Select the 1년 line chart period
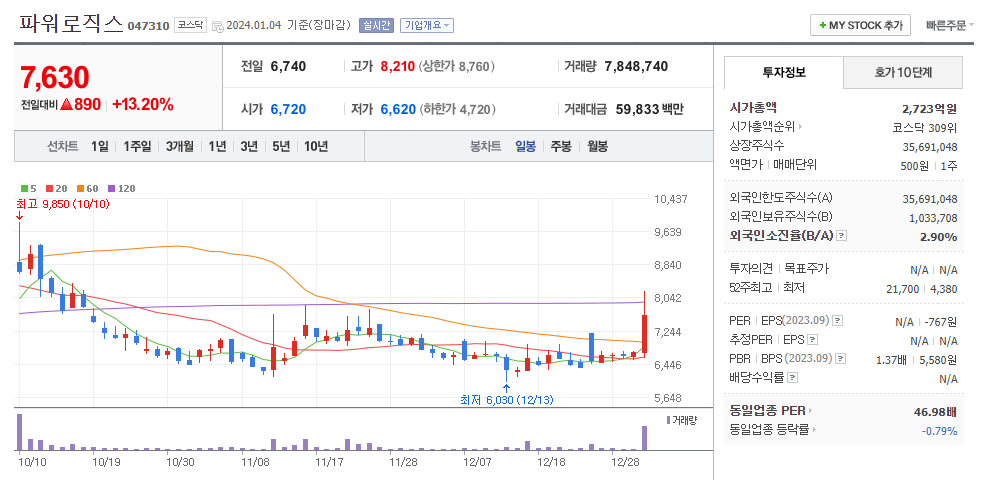The image size is (988, 480). (x=217, y=146)
